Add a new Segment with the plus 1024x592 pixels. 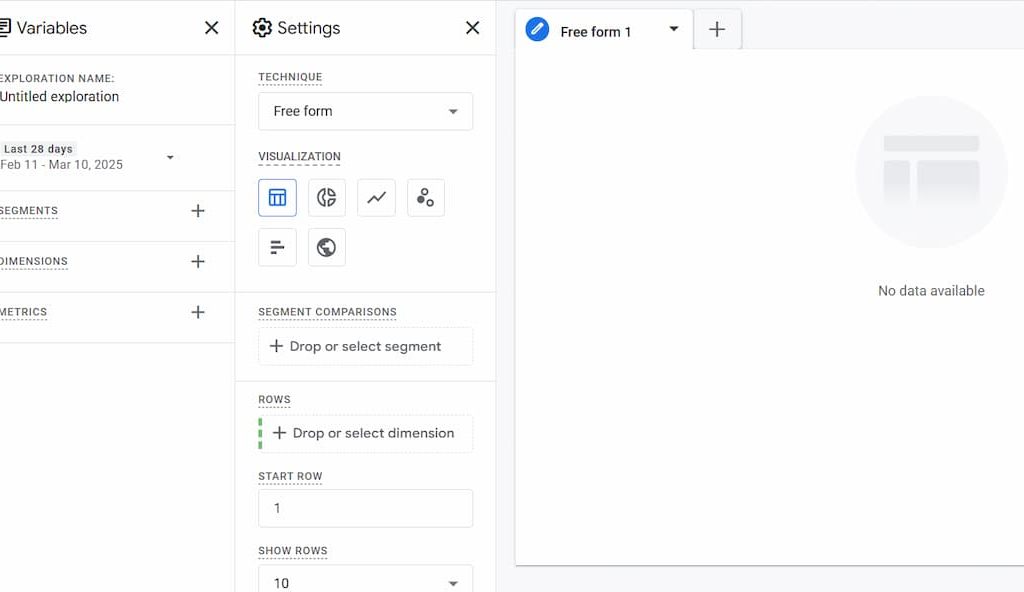click(197, 212)
